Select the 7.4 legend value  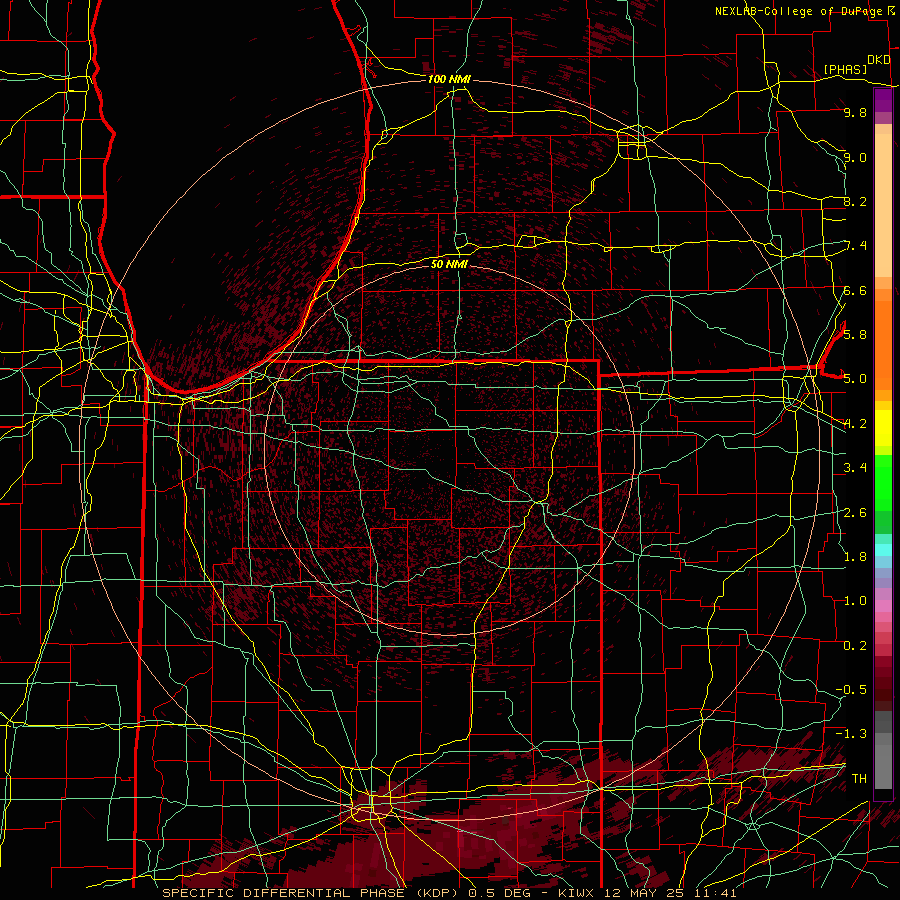click(856, 246)
